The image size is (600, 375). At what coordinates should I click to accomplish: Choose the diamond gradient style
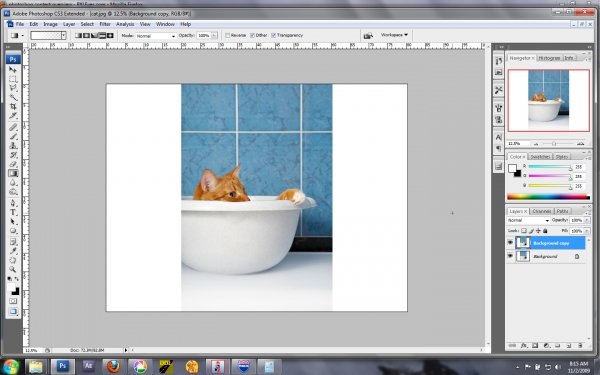tap(110, 36)
